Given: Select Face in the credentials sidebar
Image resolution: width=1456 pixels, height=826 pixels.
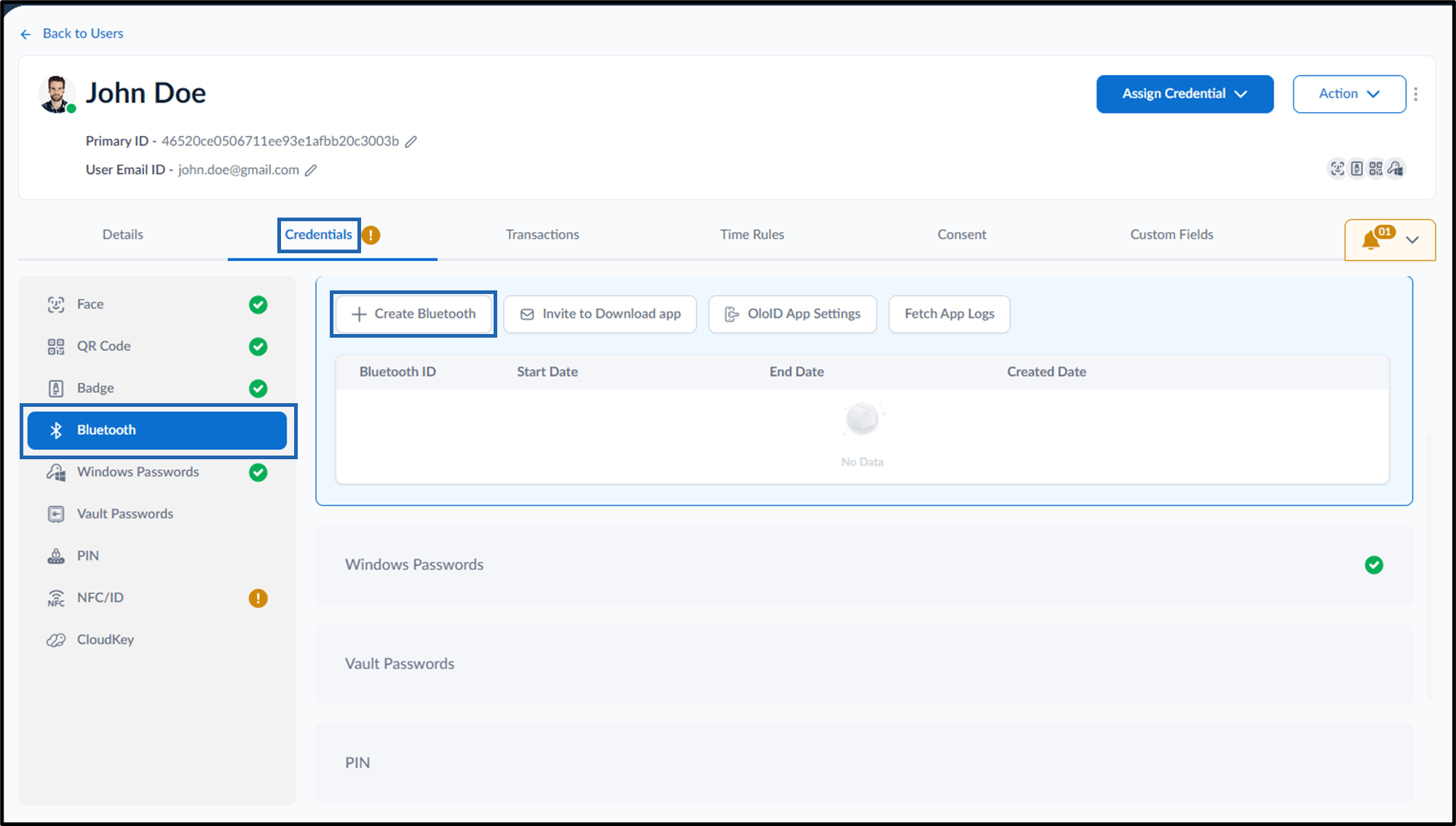Looking at the screenshot, I should click(157, 304).
